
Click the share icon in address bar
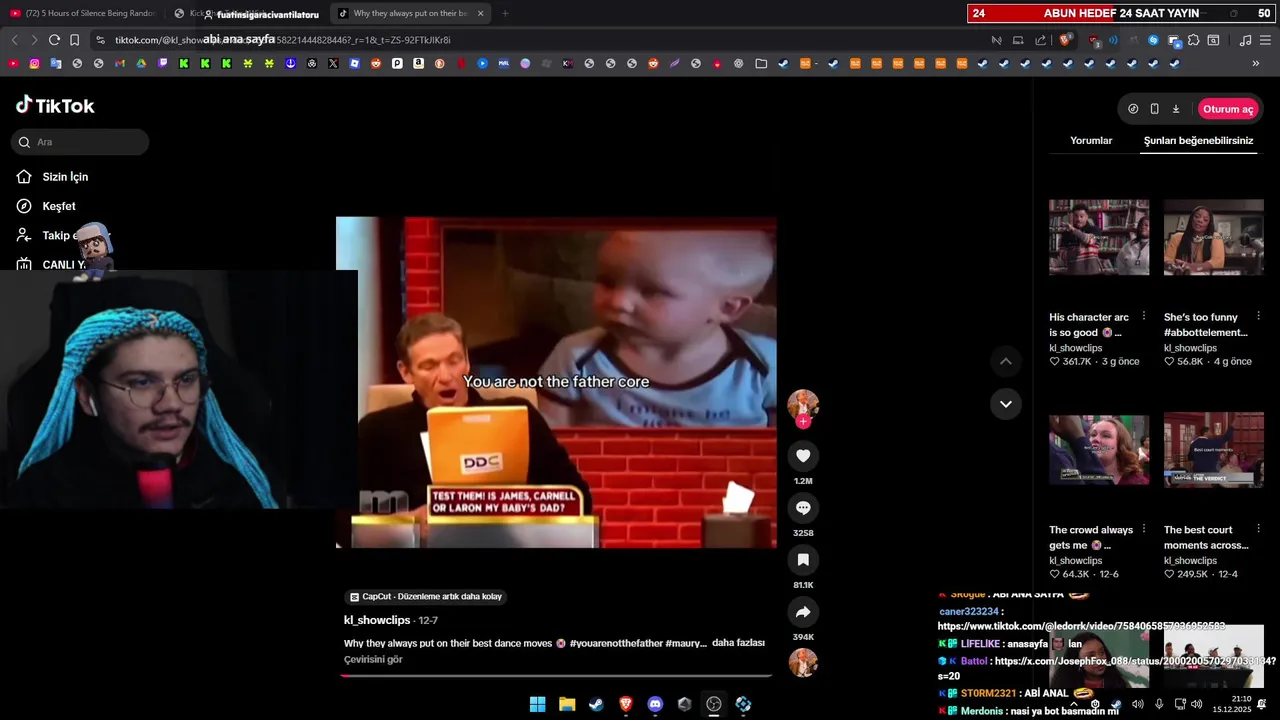(x=1041, y=40)
